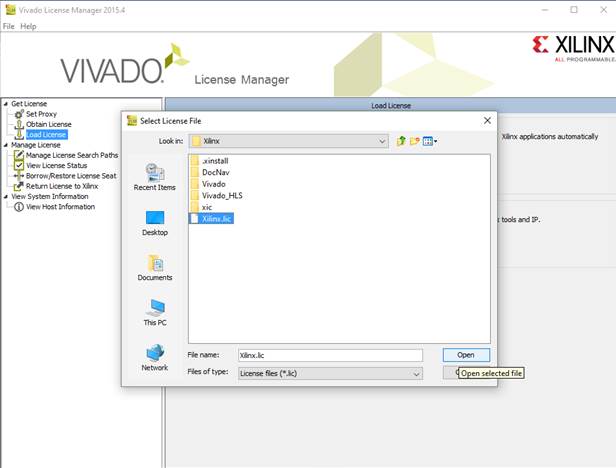Click the Load License panel header
This screenshot has width=616, height=468.
(x=390, y=105)
